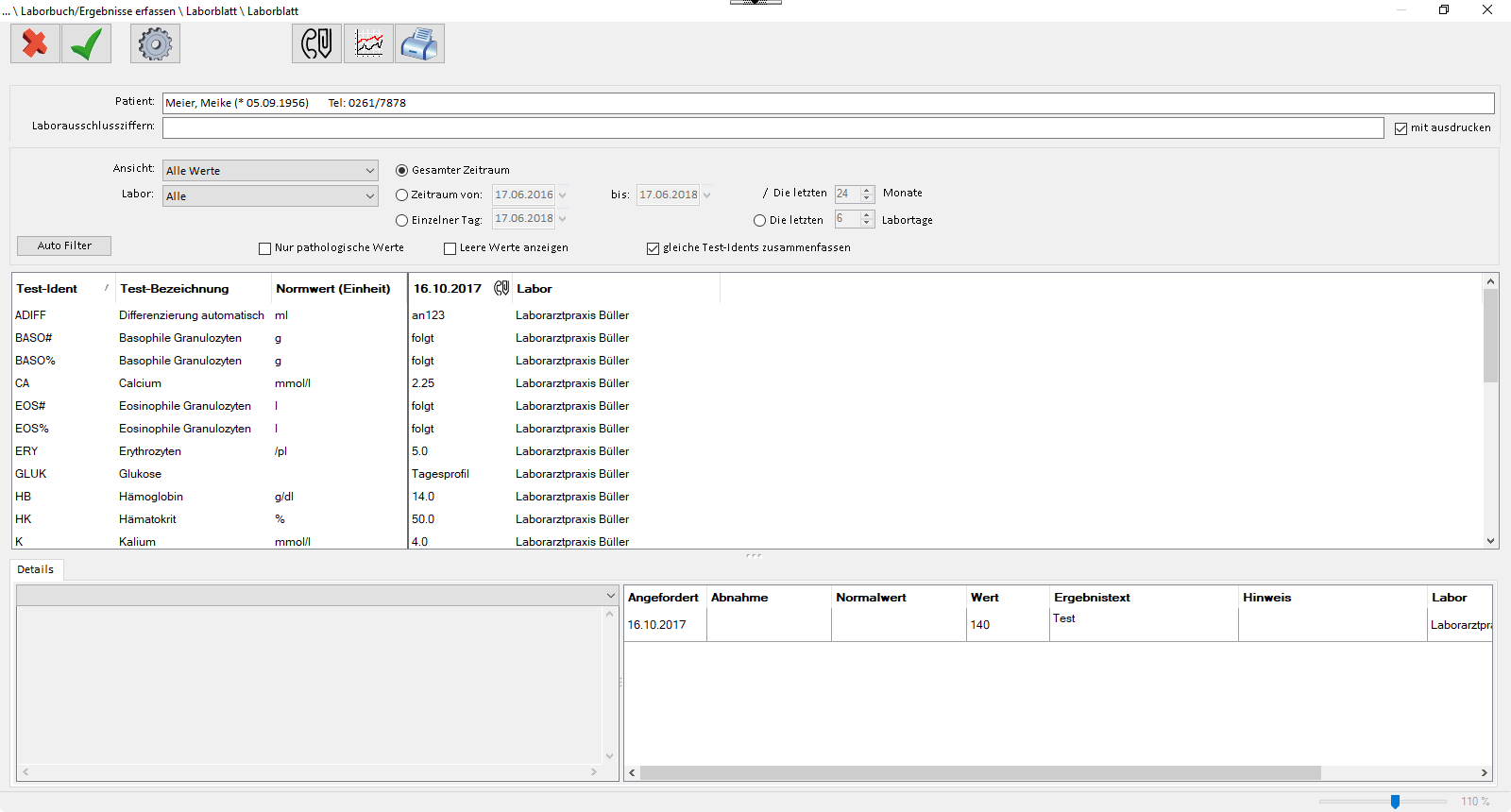
Task: Click into the Laborausschlussziffern input field
Action: (772, 127)
